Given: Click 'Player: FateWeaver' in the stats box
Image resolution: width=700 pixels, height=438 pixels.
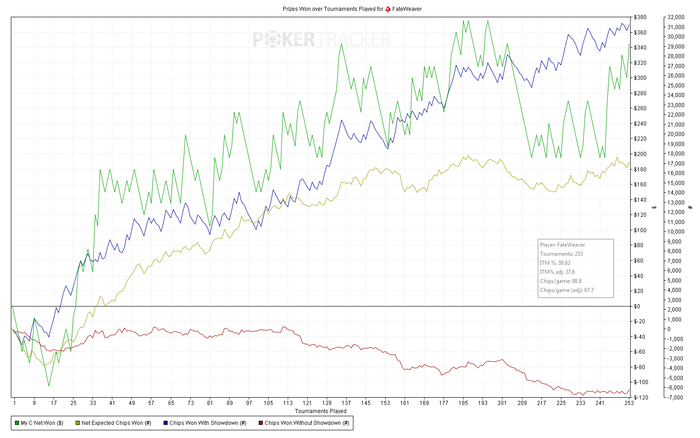Looking at the screenshot, I should coord(562,245).
